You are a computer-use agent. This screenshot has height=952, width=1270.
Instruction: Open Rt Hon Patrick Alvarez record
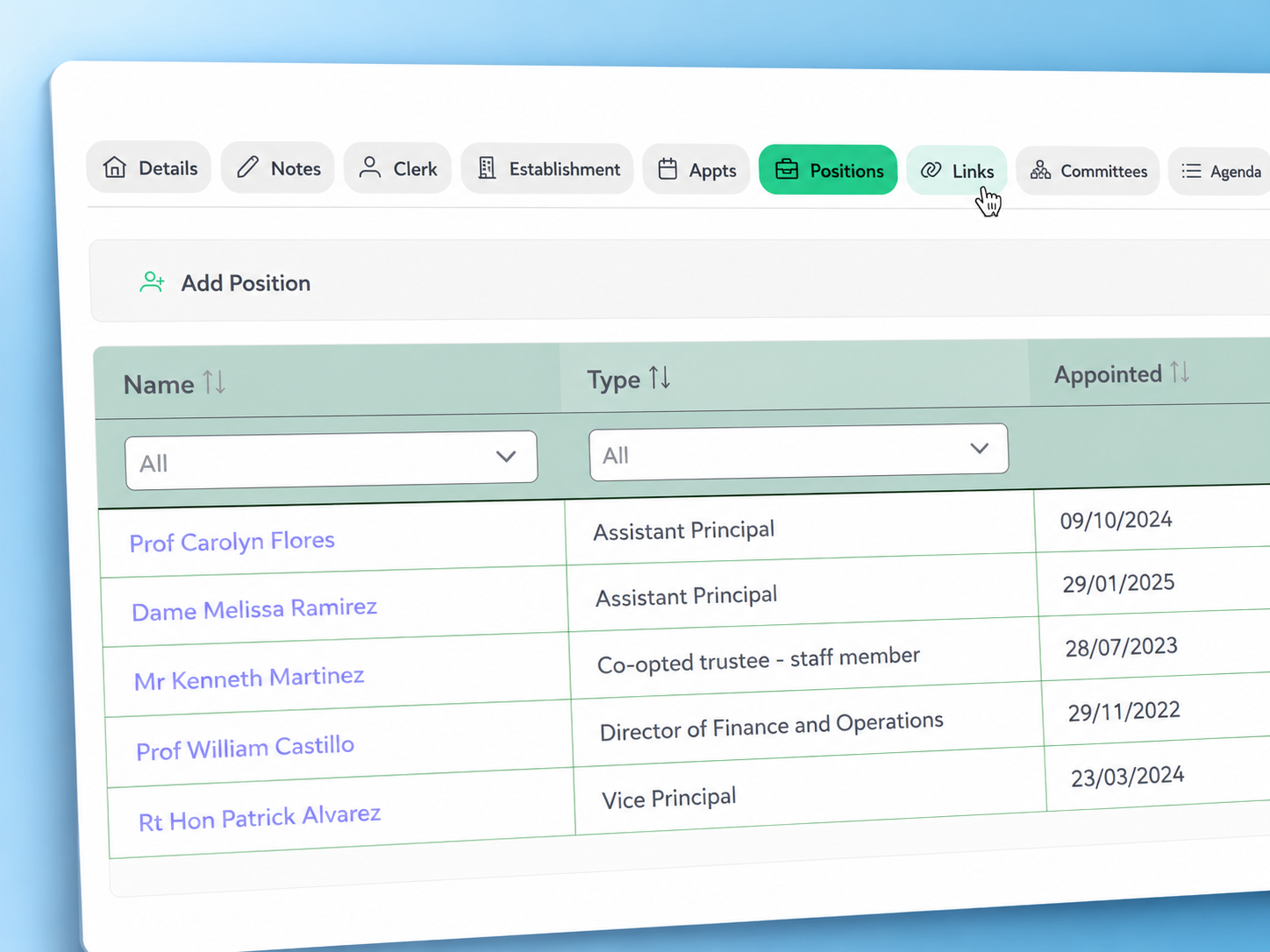(260, 818)
